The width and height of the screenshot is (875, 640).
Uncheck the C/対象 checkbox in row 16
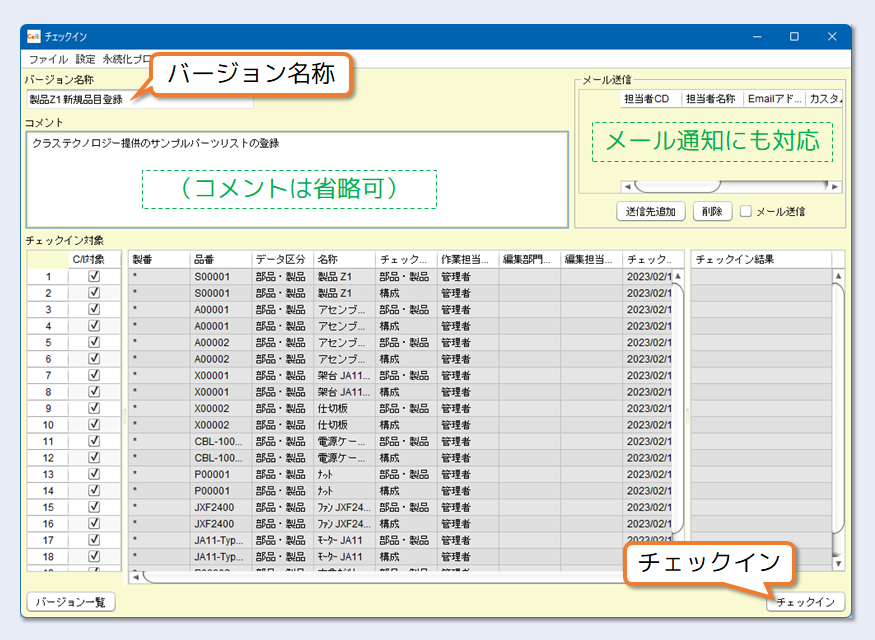point(94,523)
